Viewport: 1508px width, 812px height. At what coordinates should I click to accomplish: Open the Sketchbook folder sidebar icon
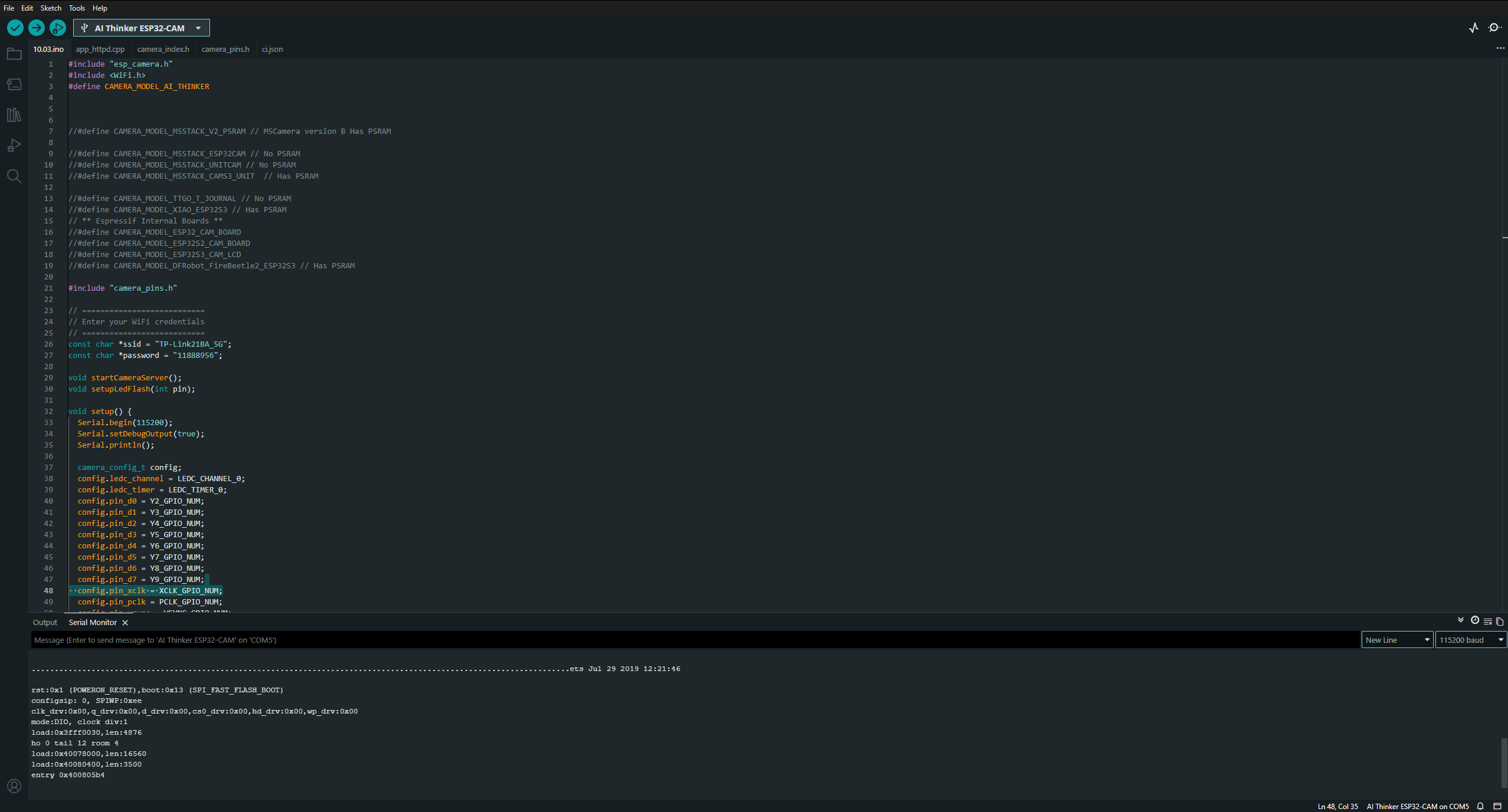tap(14, 54)
